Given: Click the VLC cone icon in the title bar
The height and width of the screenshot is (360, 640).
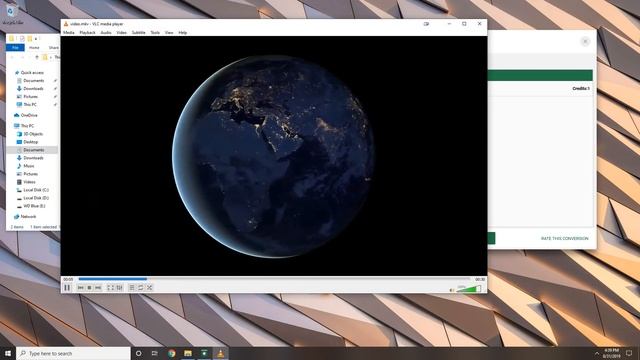Looking at the screenshot, I should click(x=66, y=24).
